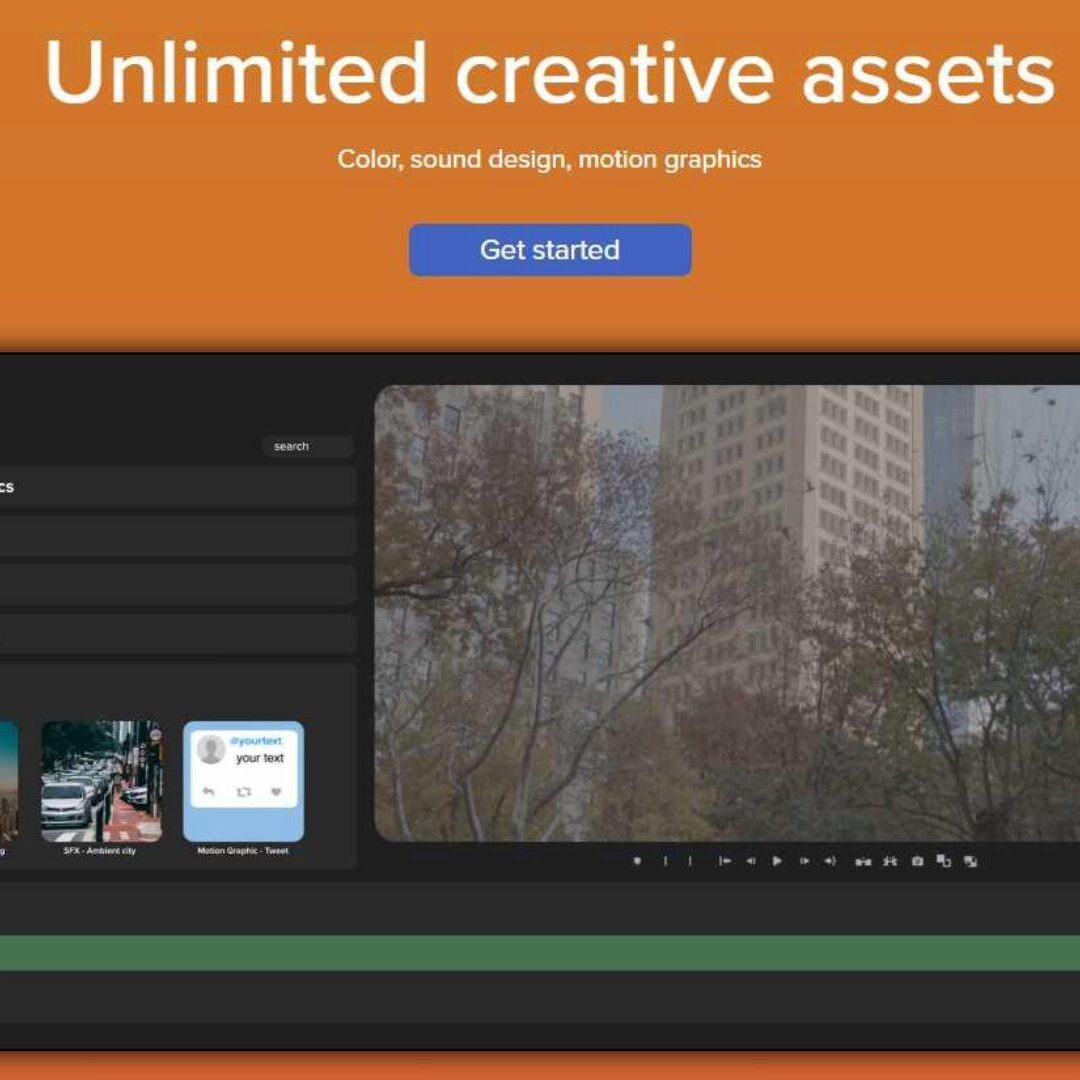Click the insert clip icon

tap(943, 861)
